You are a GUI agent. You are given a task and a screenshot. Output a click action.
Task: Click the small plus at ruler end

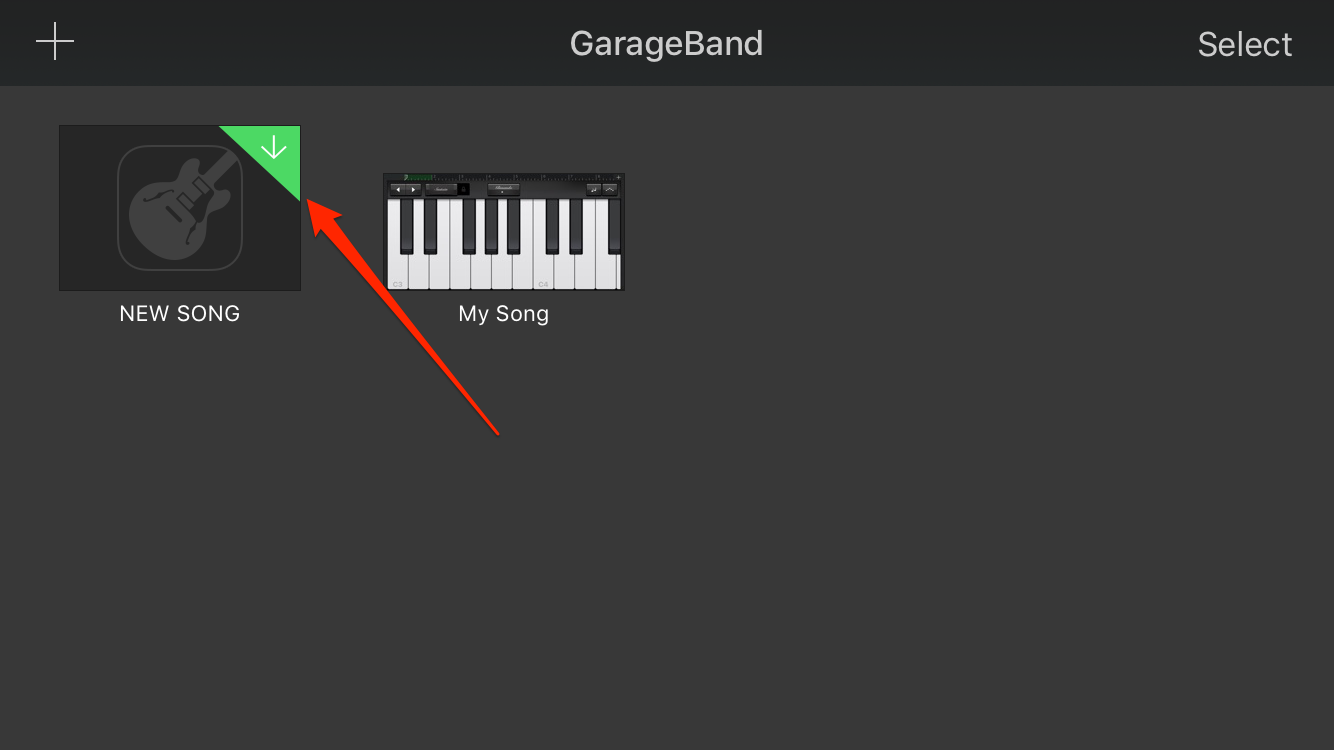coord(618,177)
